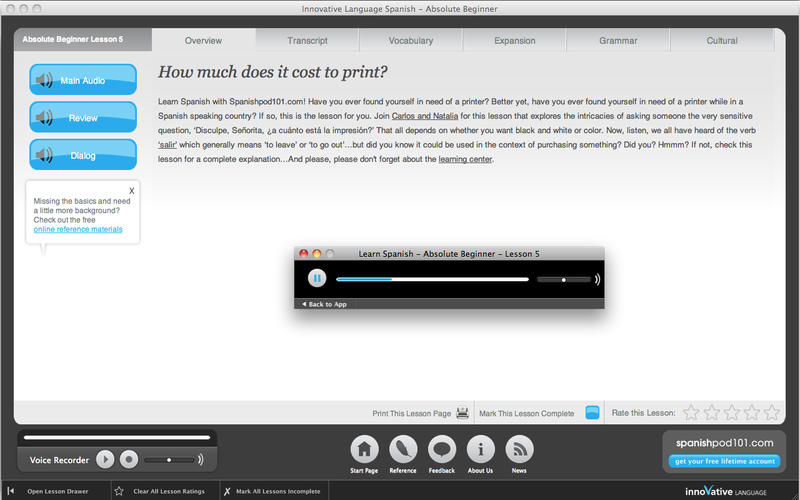800x500 pixels.
Task: Click Print This Lesson Page text
Action: coord(412,413)
